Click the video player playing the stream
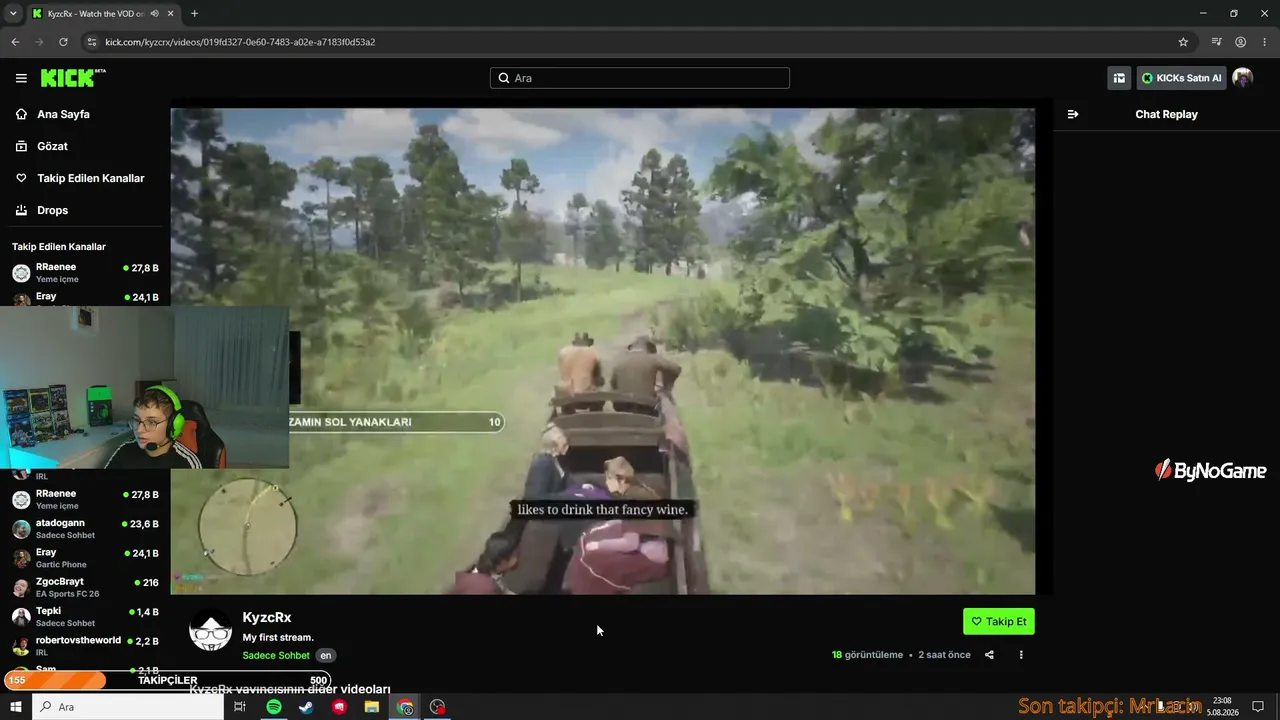Image resolution: width=1280 pixels, height=720 pixels. [x=603, y=351]
